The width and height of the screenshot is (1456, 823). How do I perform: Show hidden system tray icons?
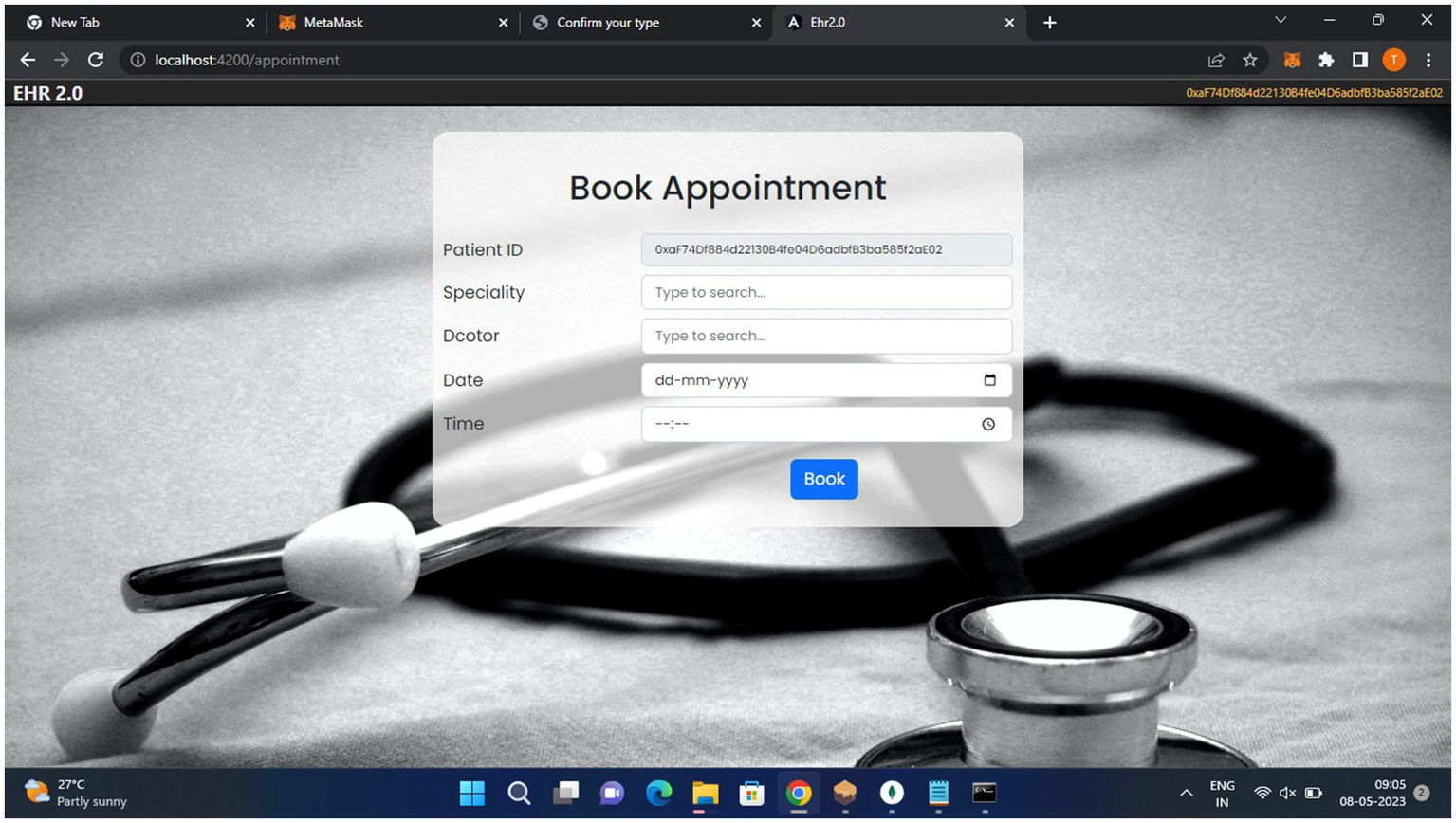coord(1186,793)
